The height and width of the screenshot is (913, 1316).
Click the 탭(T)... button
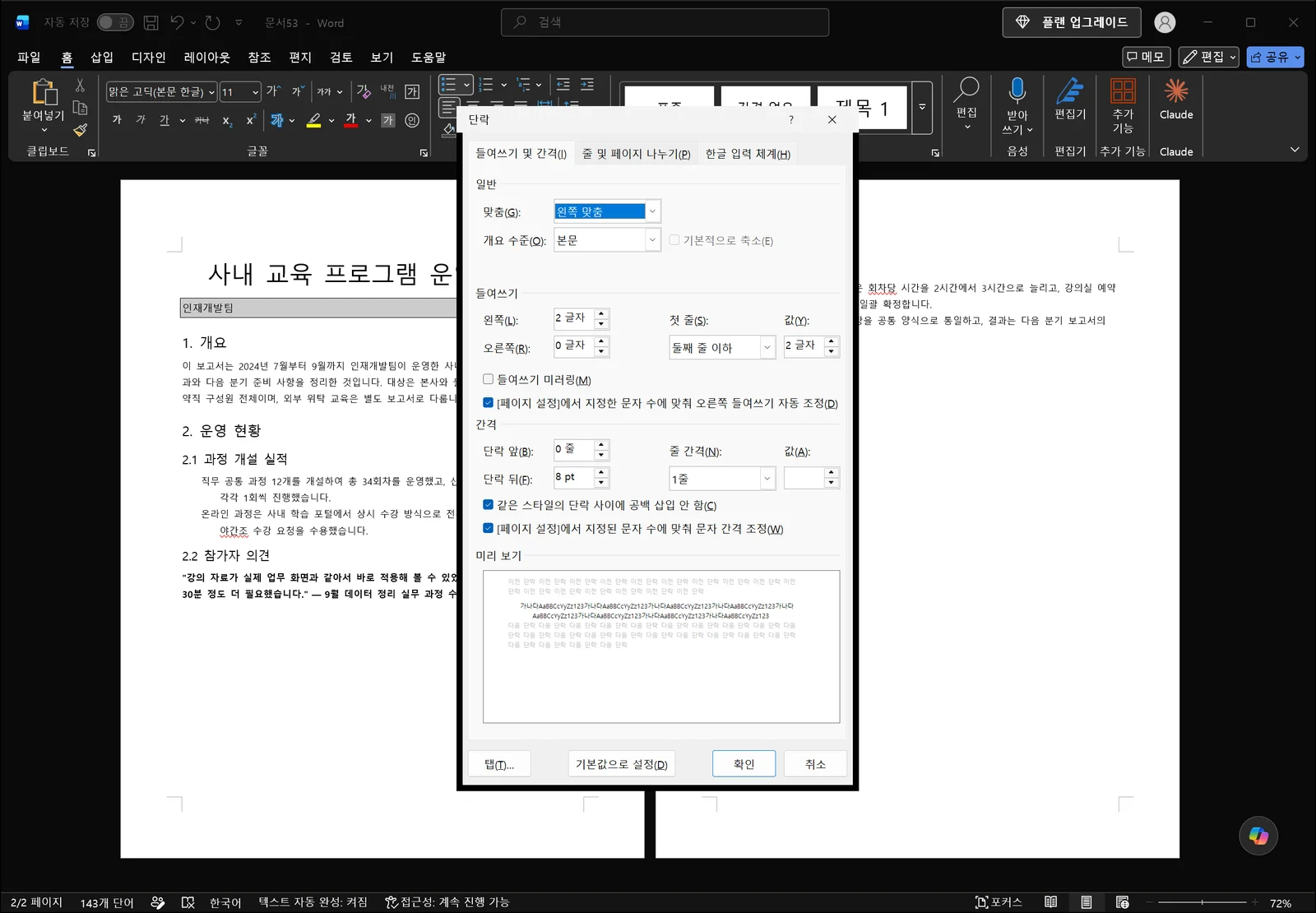click(x=499, y=763)
